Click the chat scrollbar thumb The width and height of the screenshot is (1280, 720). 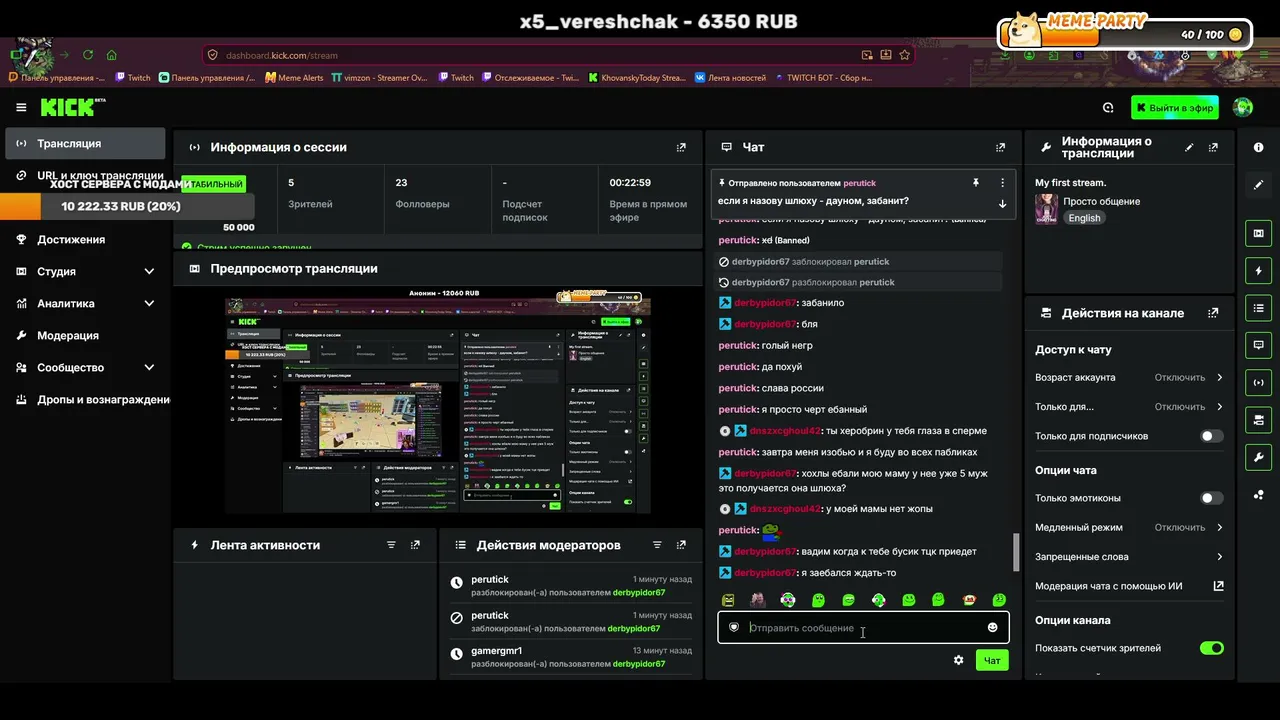pyautogui.click(x=1017, y=551)
